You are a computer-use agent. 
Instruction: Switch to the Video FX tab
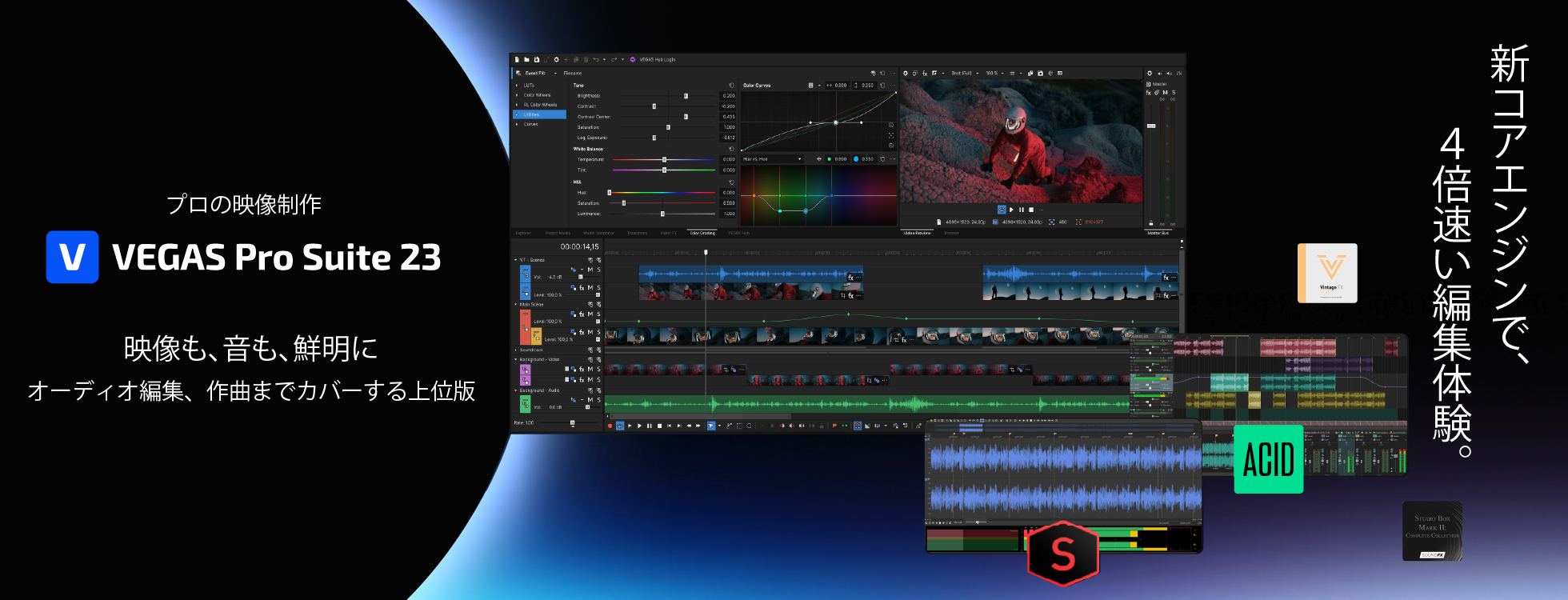668,233
